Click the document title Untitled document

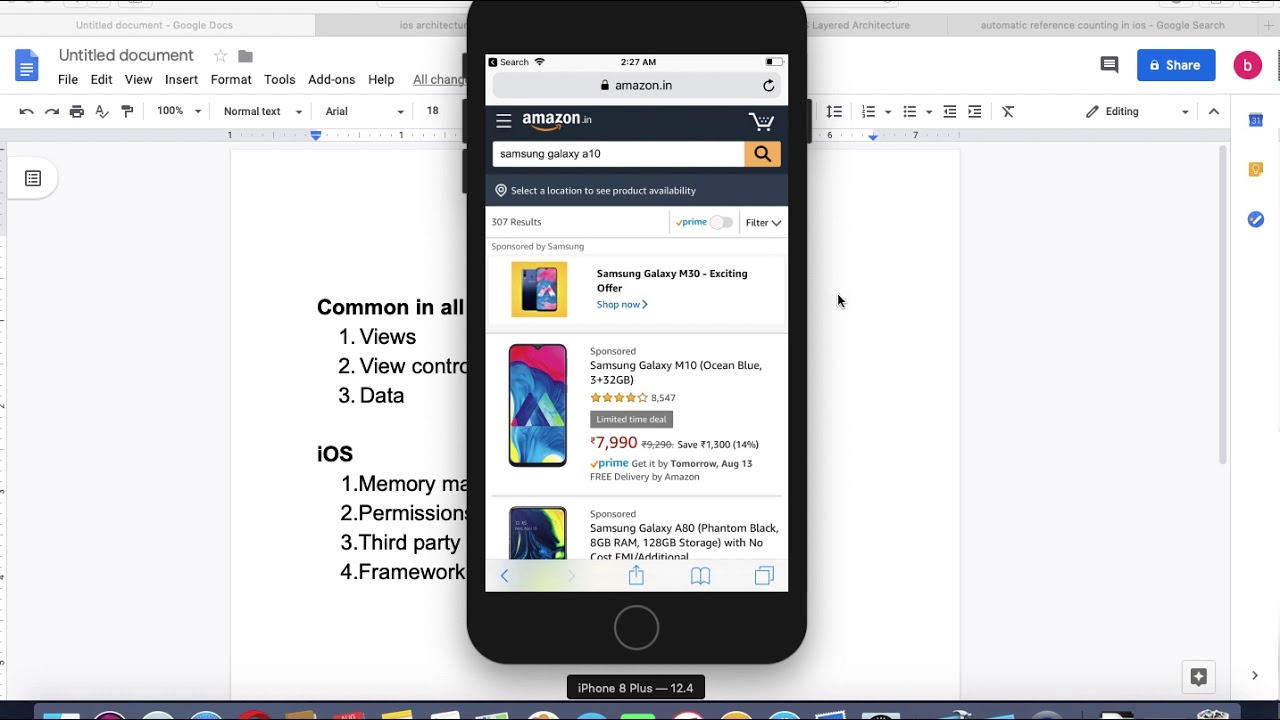[126, 56]
